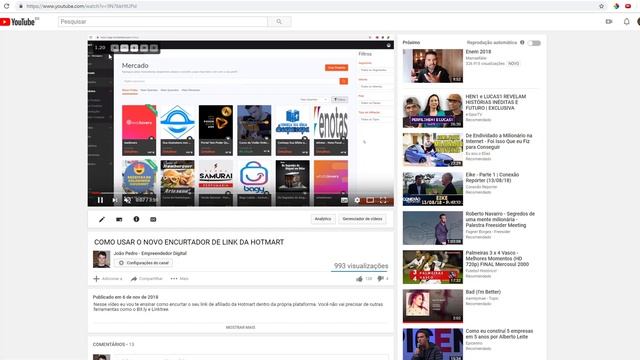Open the Analytics button
The width and height of the screenshot is (640, 360).
tap(323, 219)
